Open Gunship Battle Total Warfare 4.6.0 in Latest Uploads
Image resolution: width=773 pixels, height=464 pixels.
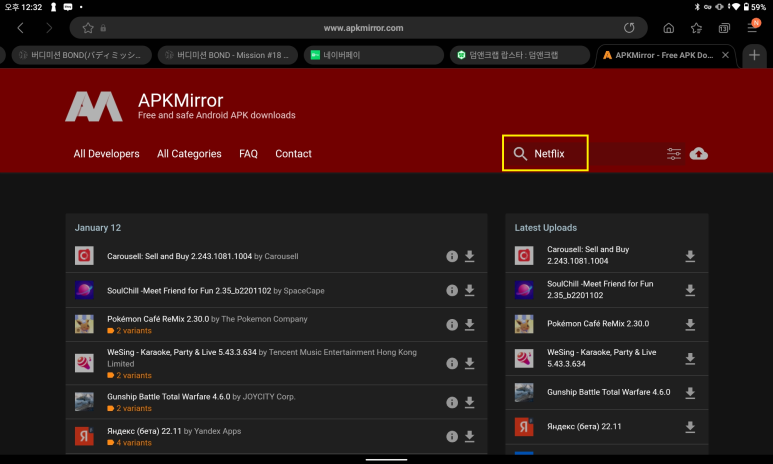tap(608, 393)
